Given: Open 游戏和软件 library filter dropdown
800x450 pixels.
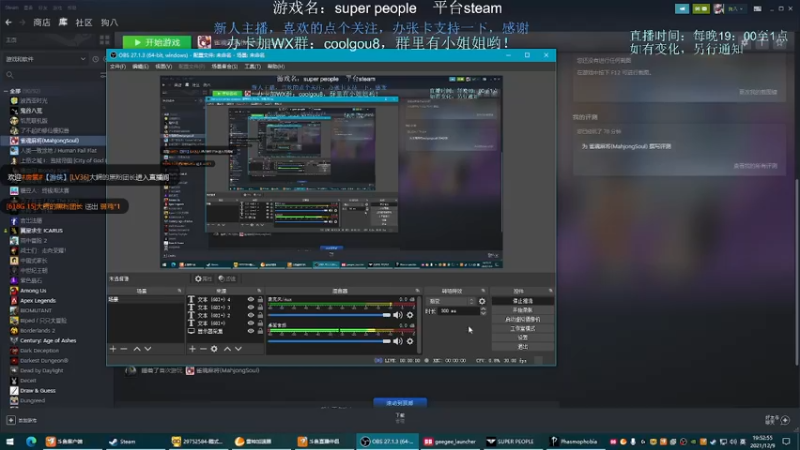Looking at the screenshot, I should click(x=45, y=59).
